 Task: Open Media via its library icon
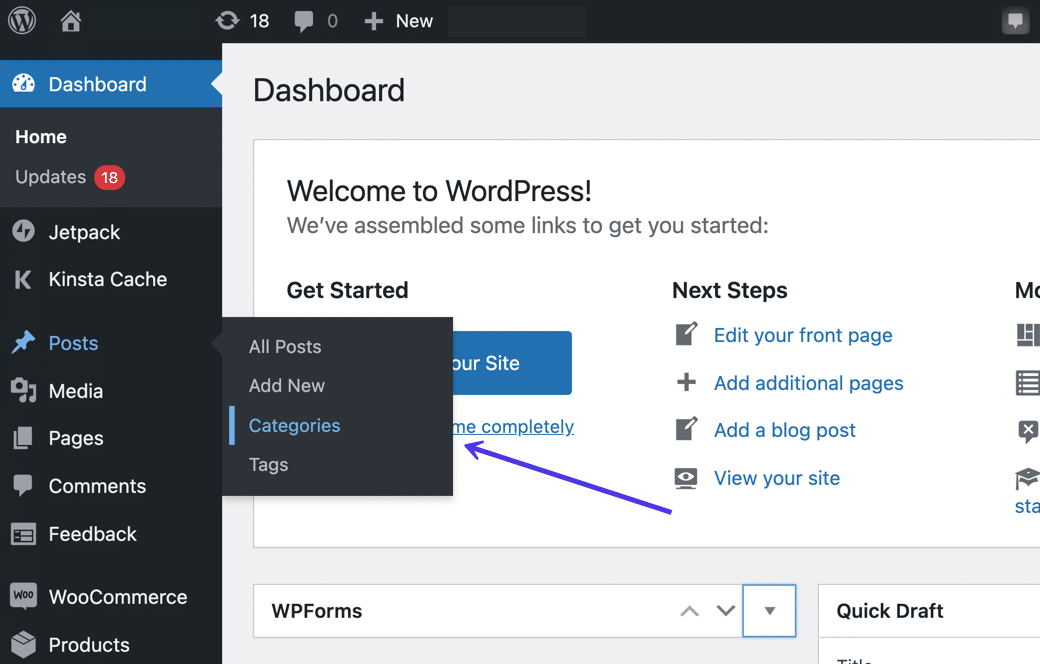click(21, 391)
